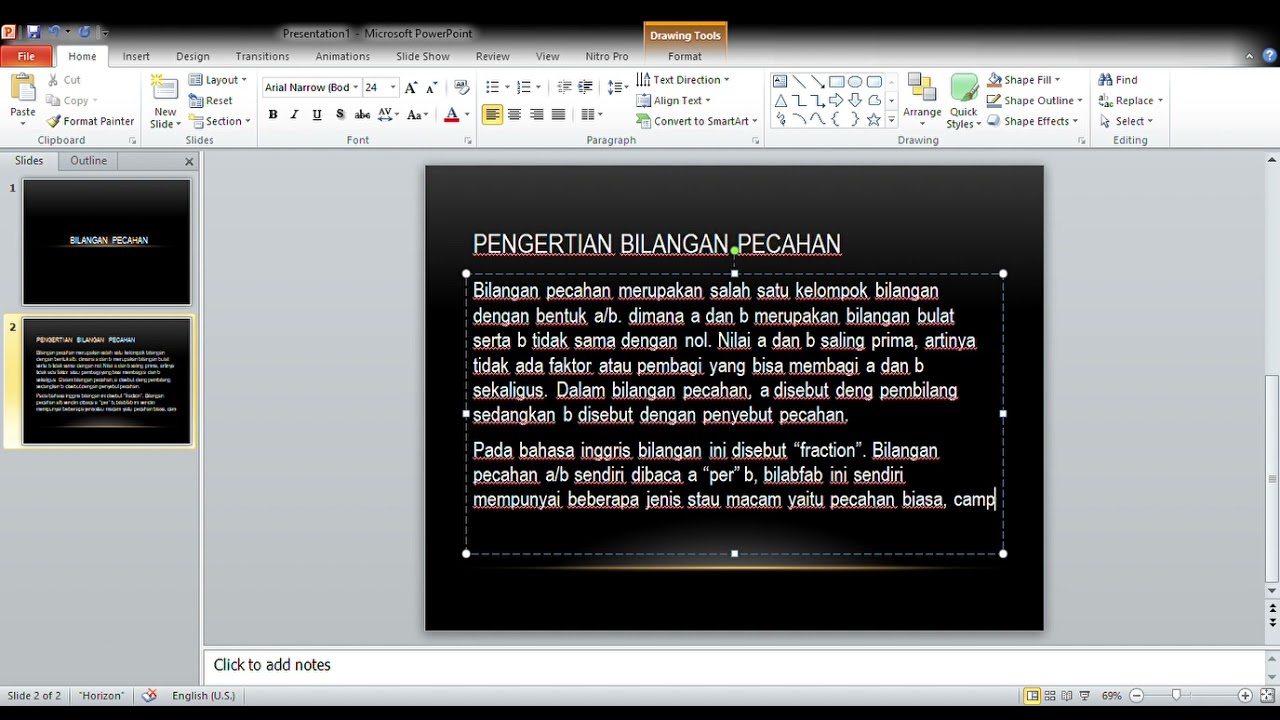Open the font size dropdown

(393, 88)
